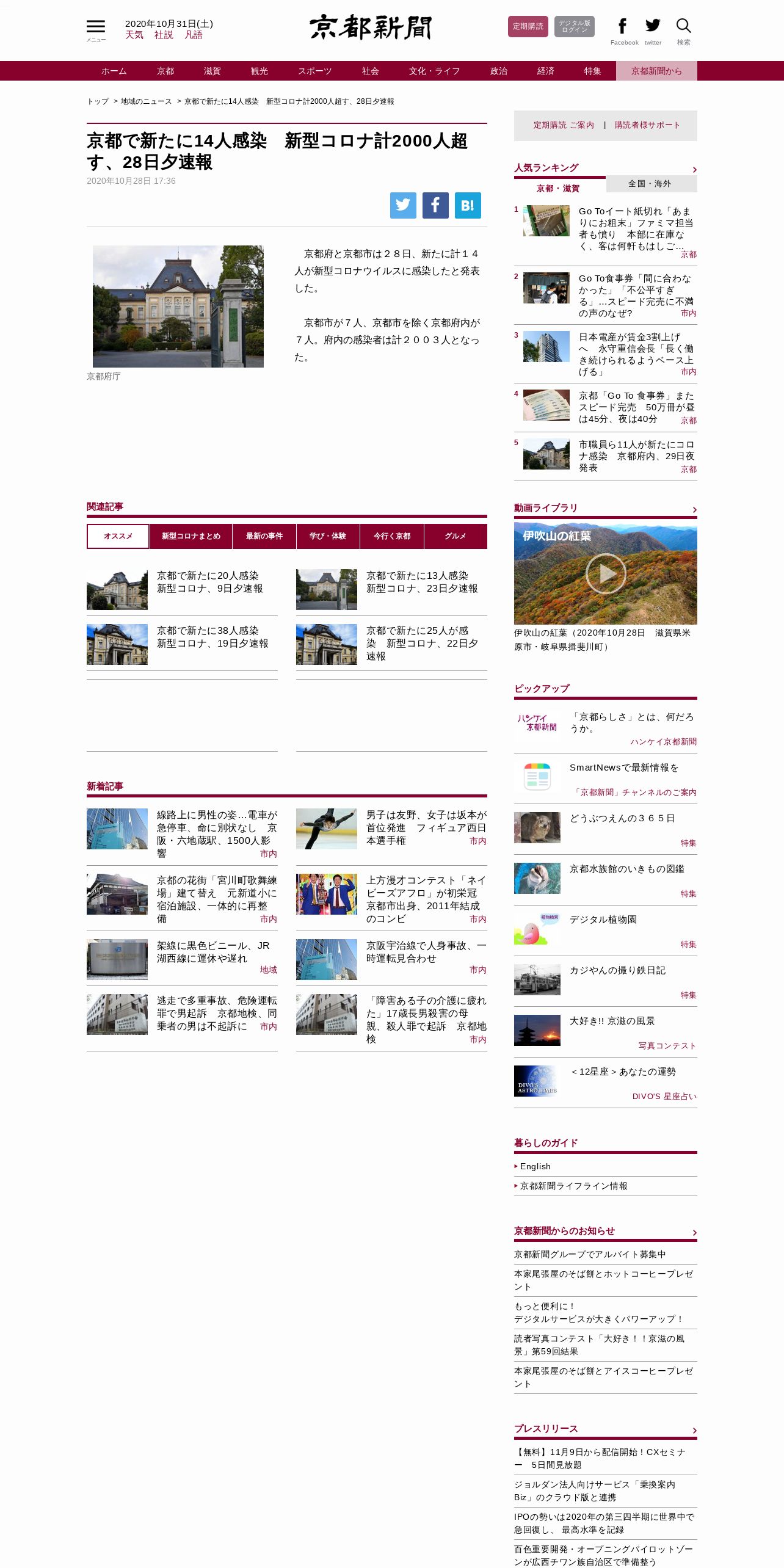This screenshot has height=1568, width=784.
Task: Open ネイビーズアフロ contest article thumbnail
Action: tap(327, 894)
